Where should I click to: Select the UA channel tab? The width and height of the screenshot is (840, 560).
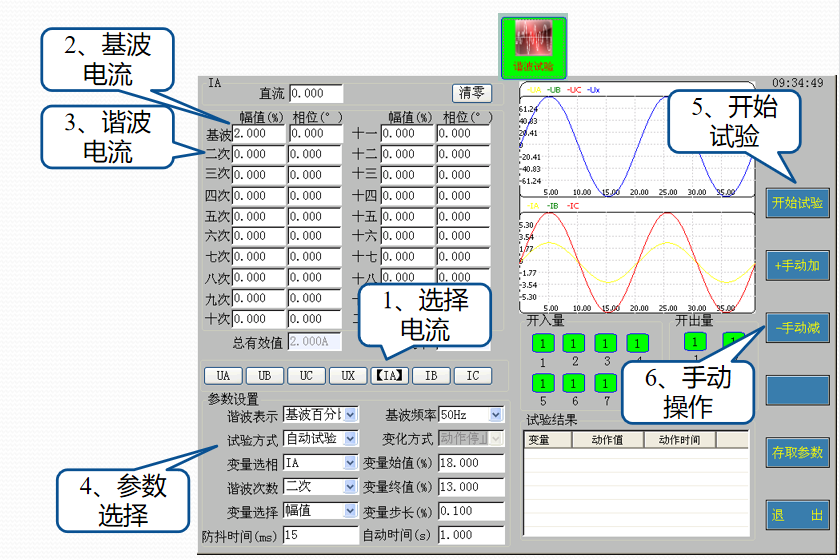(x=223, y=376)
